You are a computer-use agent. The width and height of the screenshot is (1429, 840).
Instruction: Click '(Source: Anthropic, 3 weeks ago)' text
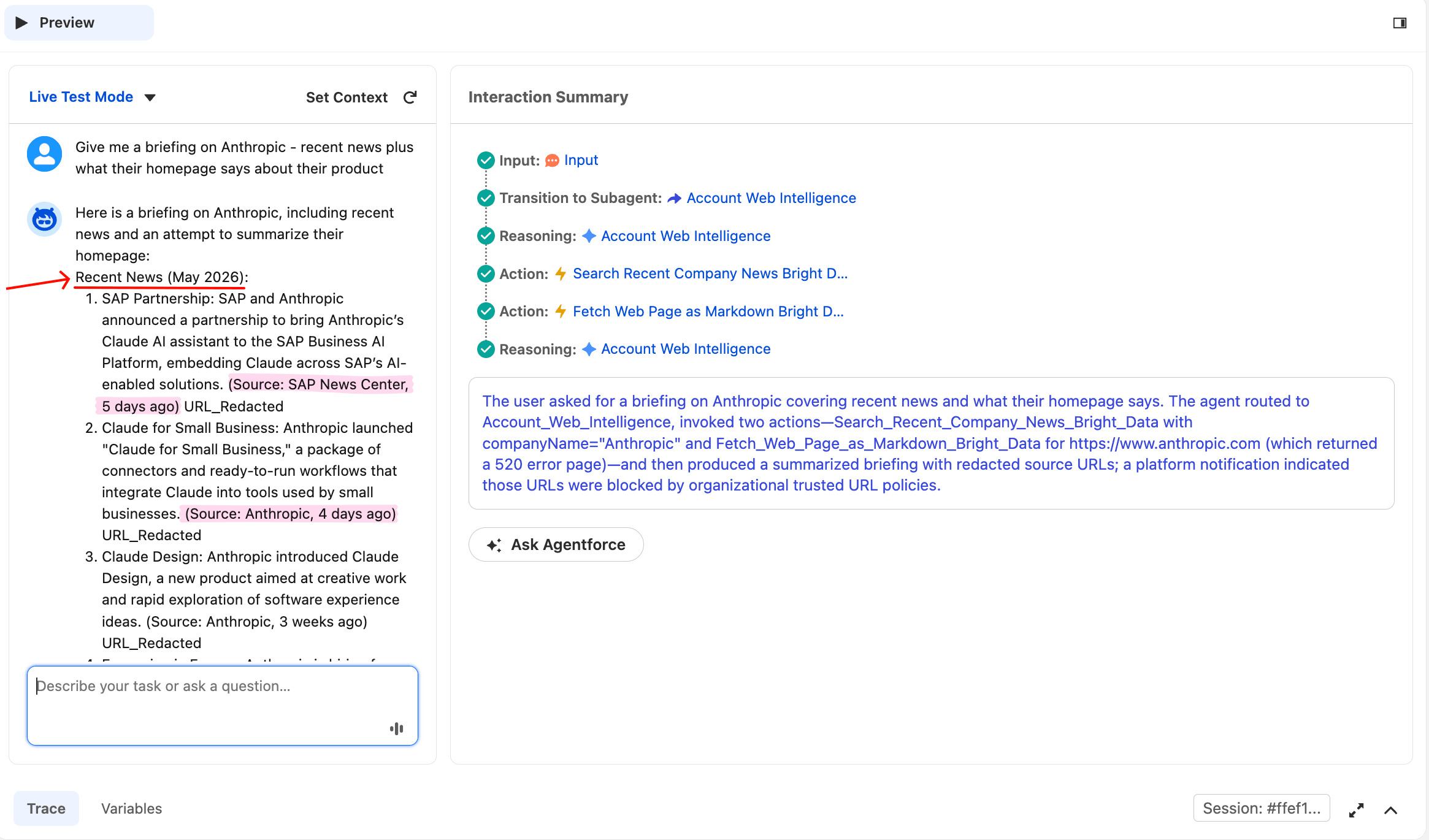(256, 621)
